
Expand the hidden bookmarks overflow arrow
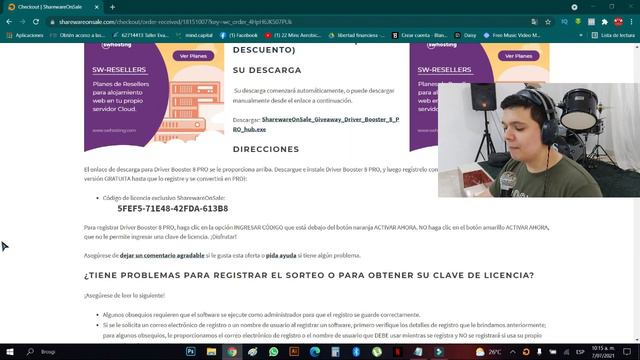coord(581,36)
